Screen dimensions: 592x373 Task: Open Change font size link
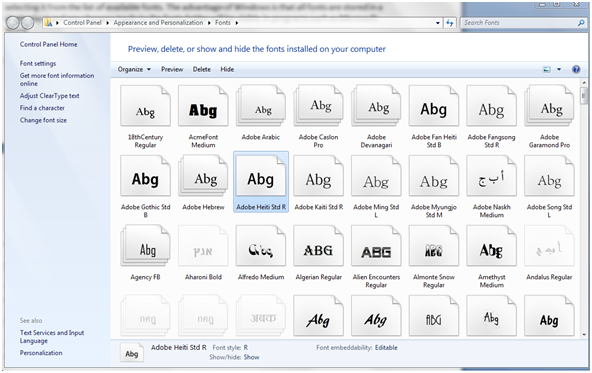43,120
